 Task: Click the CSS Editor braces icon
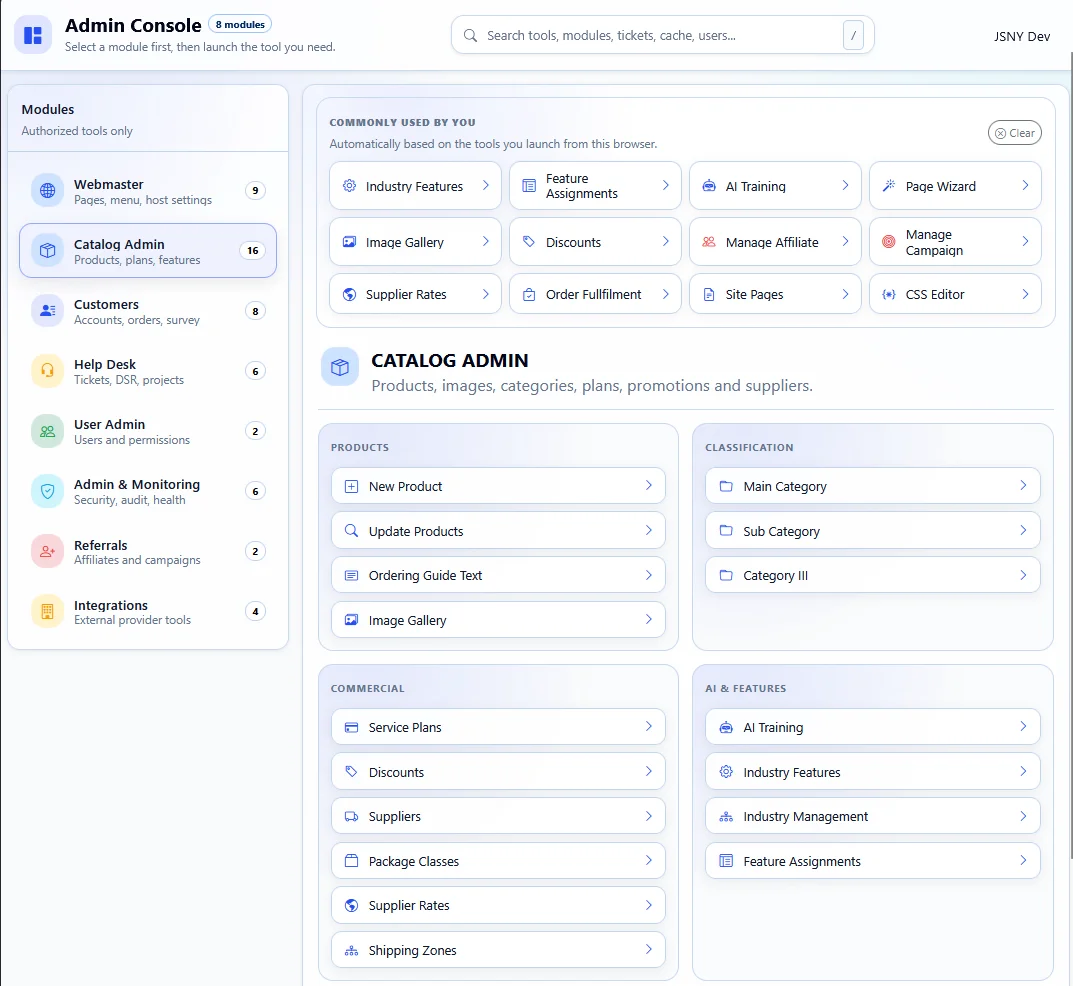point(889,294)
